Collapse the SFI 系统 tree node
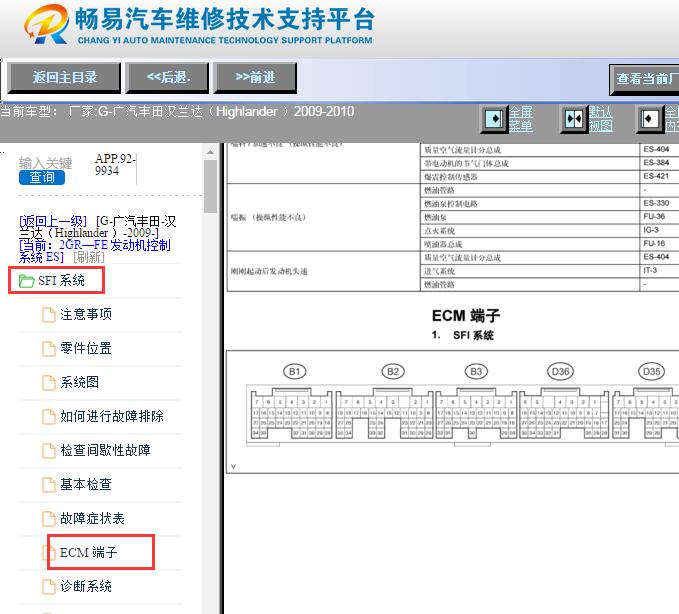 pos(61,281)
